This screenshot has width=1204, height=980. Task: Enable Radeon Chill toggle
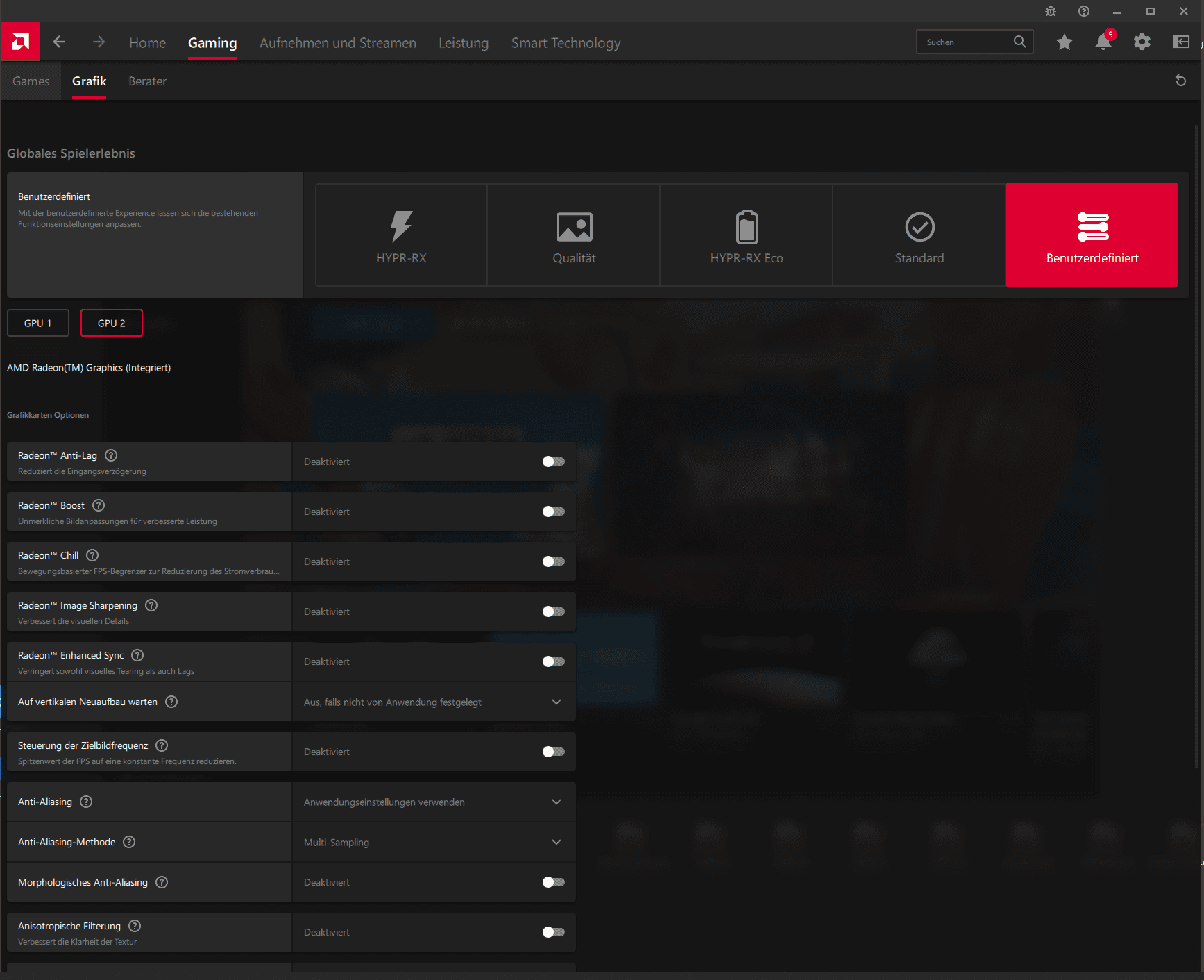554,561
